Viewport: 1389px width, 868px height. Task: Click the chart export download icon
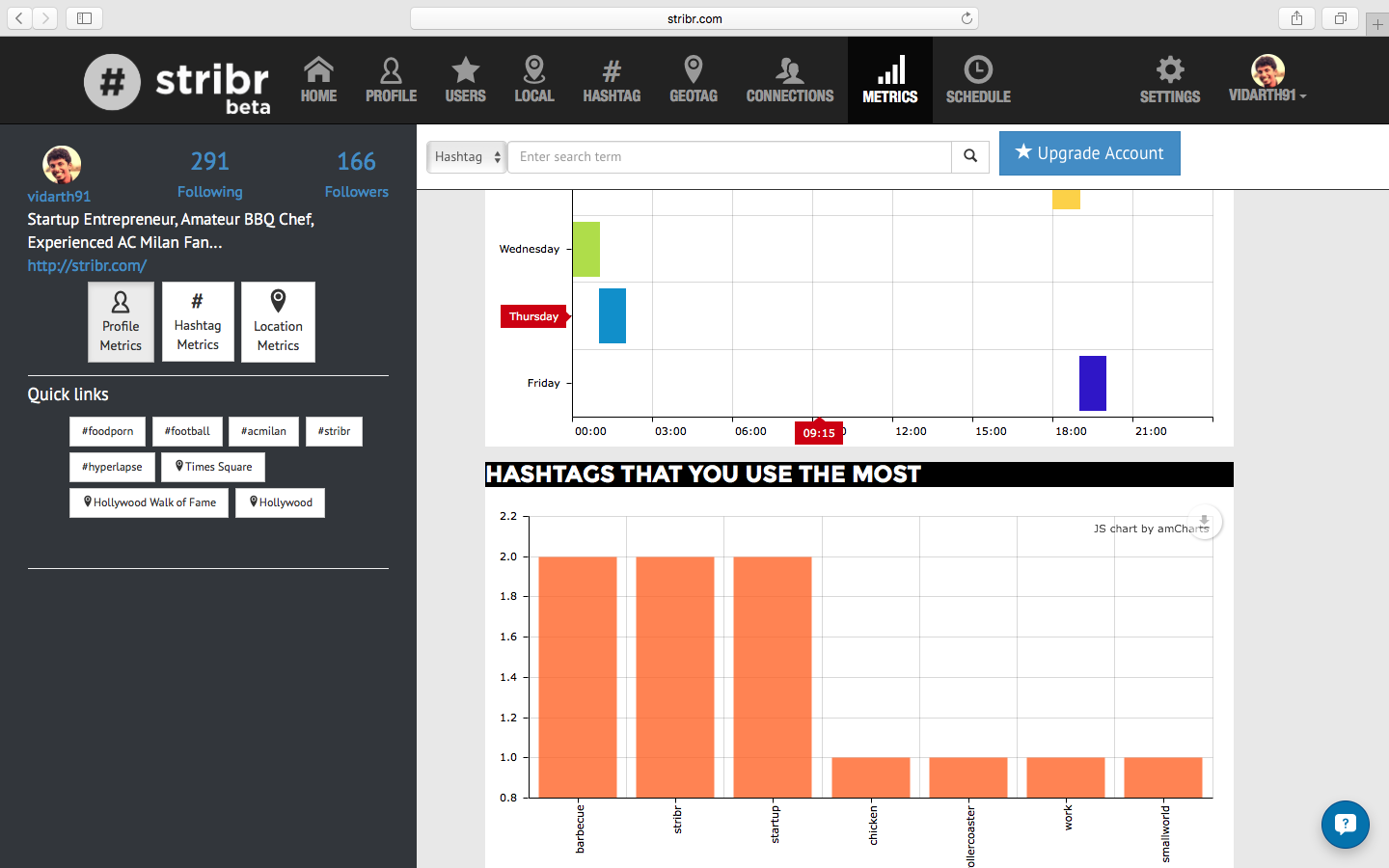click(x=1204, y=522)
